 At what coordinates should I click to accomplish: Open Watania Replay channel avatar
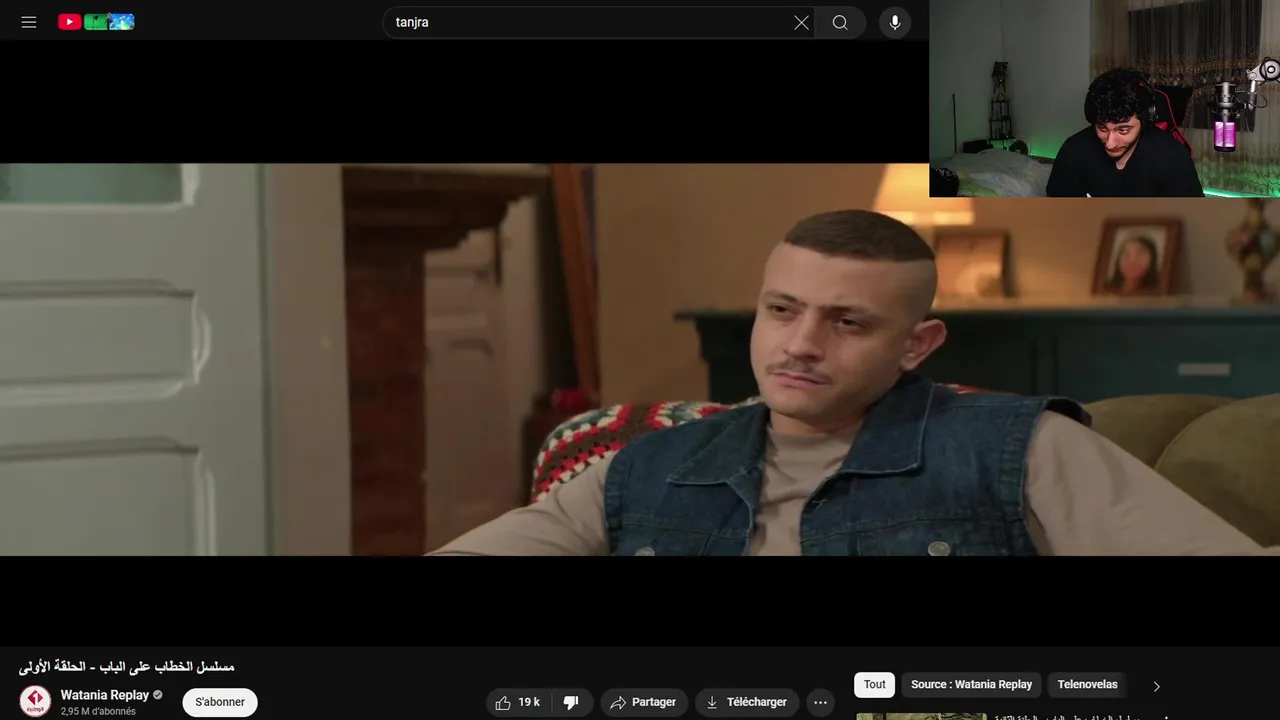pyautogui.click(x=35, y=701)
